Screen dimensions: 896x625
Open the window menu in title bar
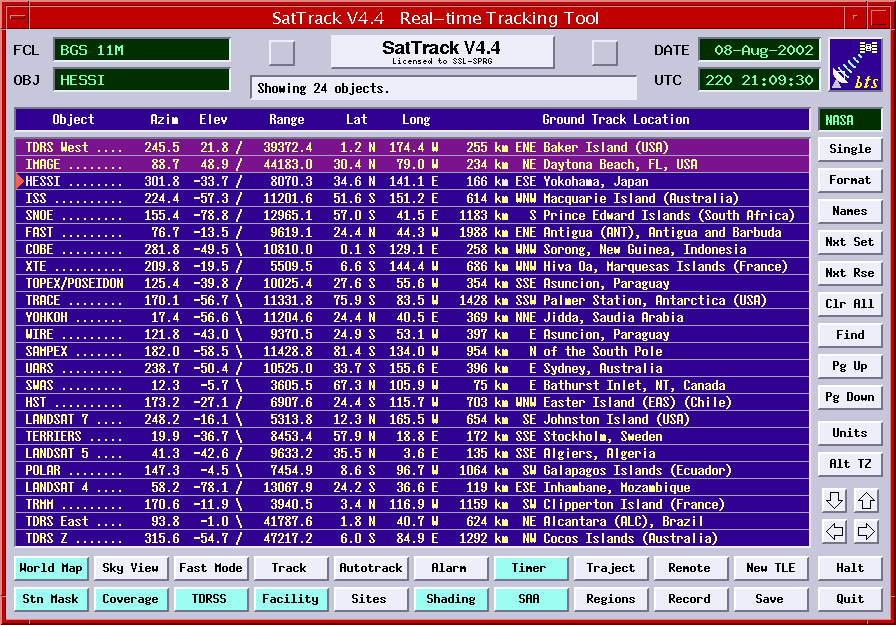pos(18,17)
